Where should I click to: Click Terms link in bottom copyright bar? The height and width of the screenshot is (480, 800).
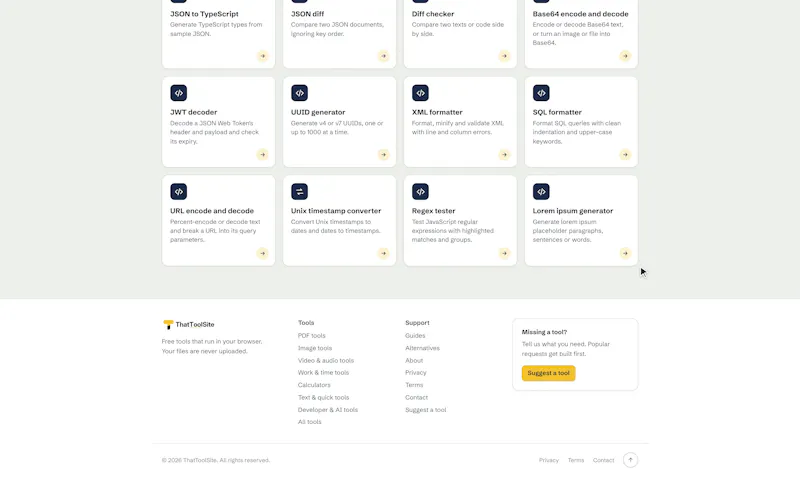click(x=576, y=460)
